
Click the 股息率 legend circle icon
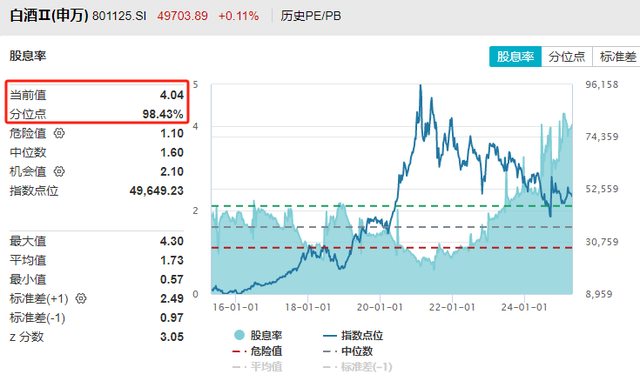pos(239,335)
